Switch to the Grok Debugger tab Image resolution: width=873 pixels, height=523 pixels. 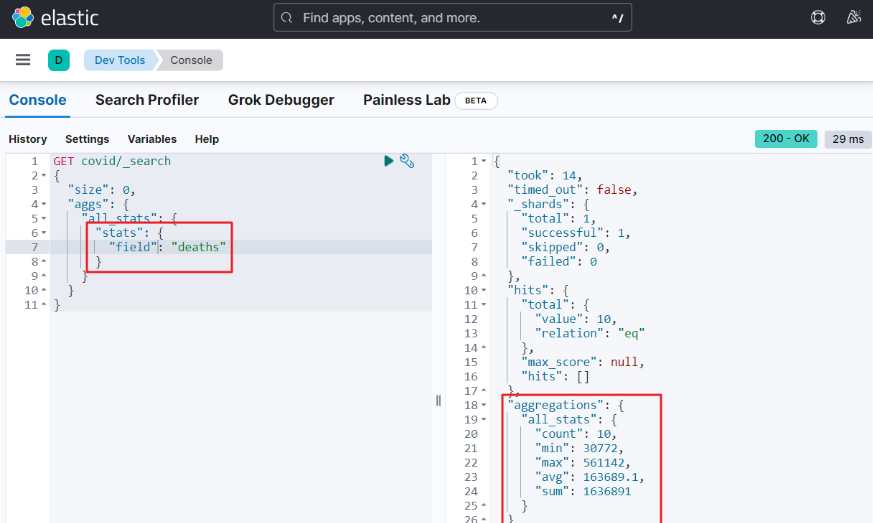pos(281,100)
